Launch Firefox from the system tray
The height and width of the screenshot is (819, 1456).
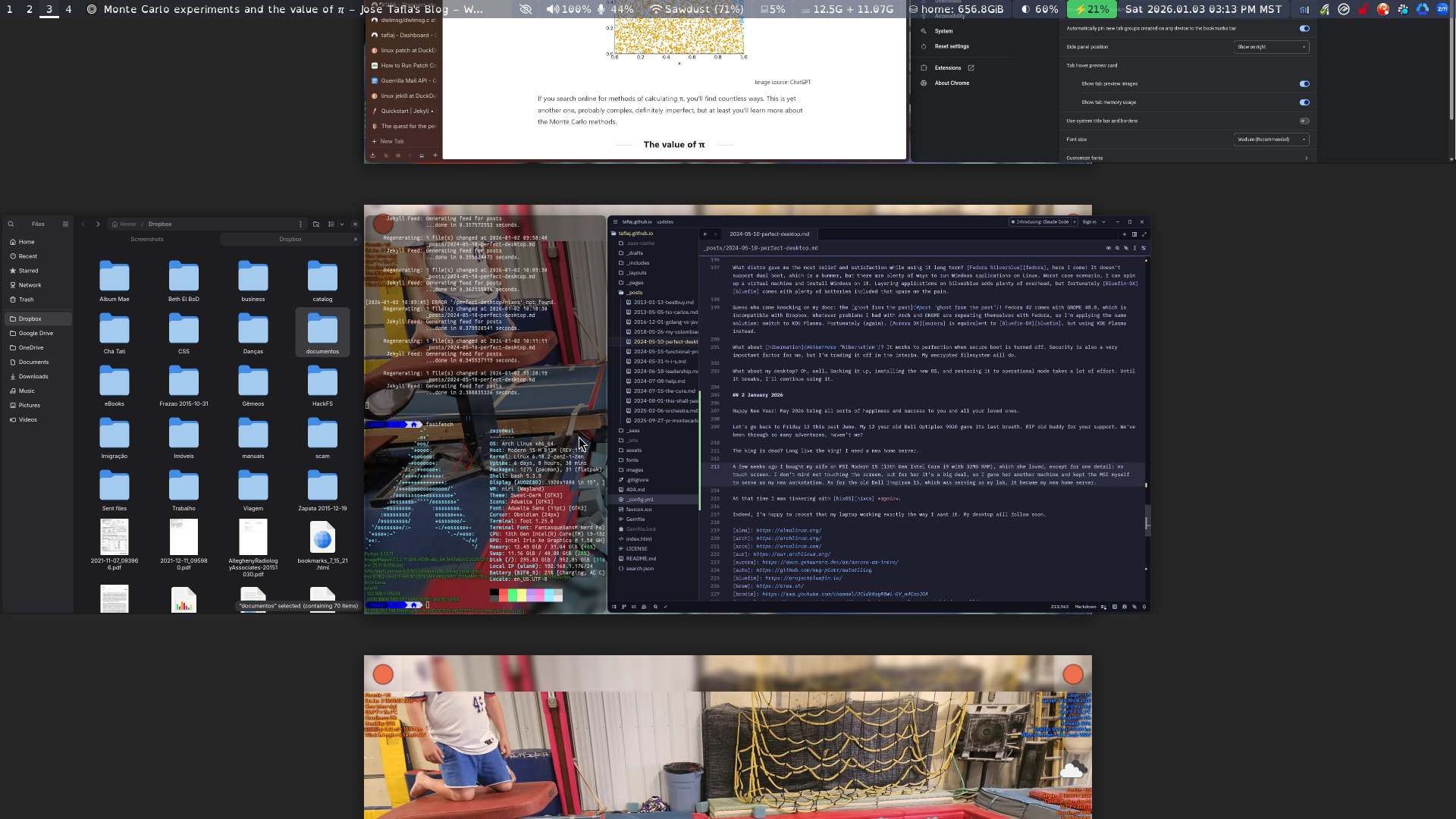coord(1382,9)
